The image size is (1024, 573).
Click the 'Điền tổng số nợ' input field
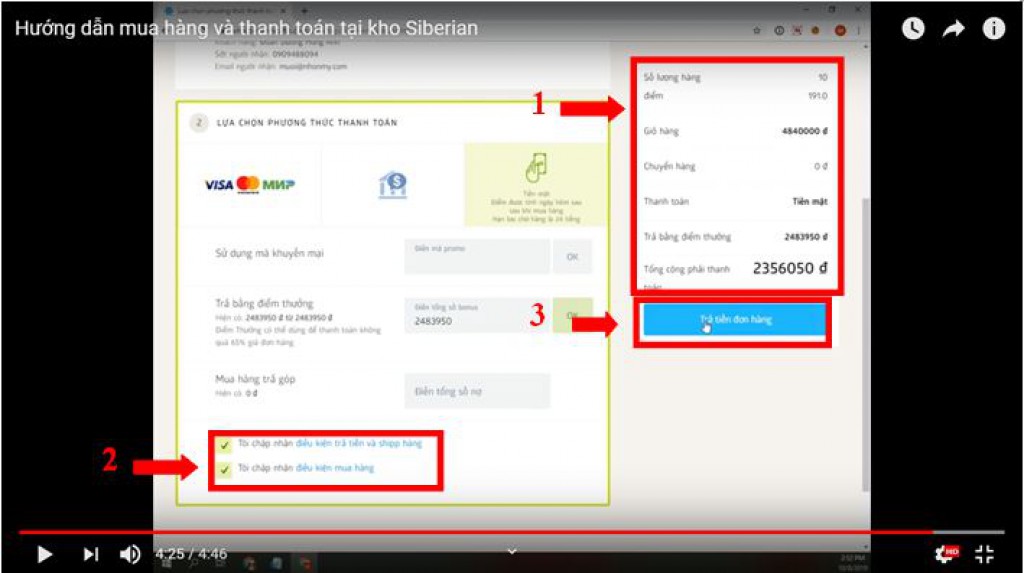[x=477, y=391]
